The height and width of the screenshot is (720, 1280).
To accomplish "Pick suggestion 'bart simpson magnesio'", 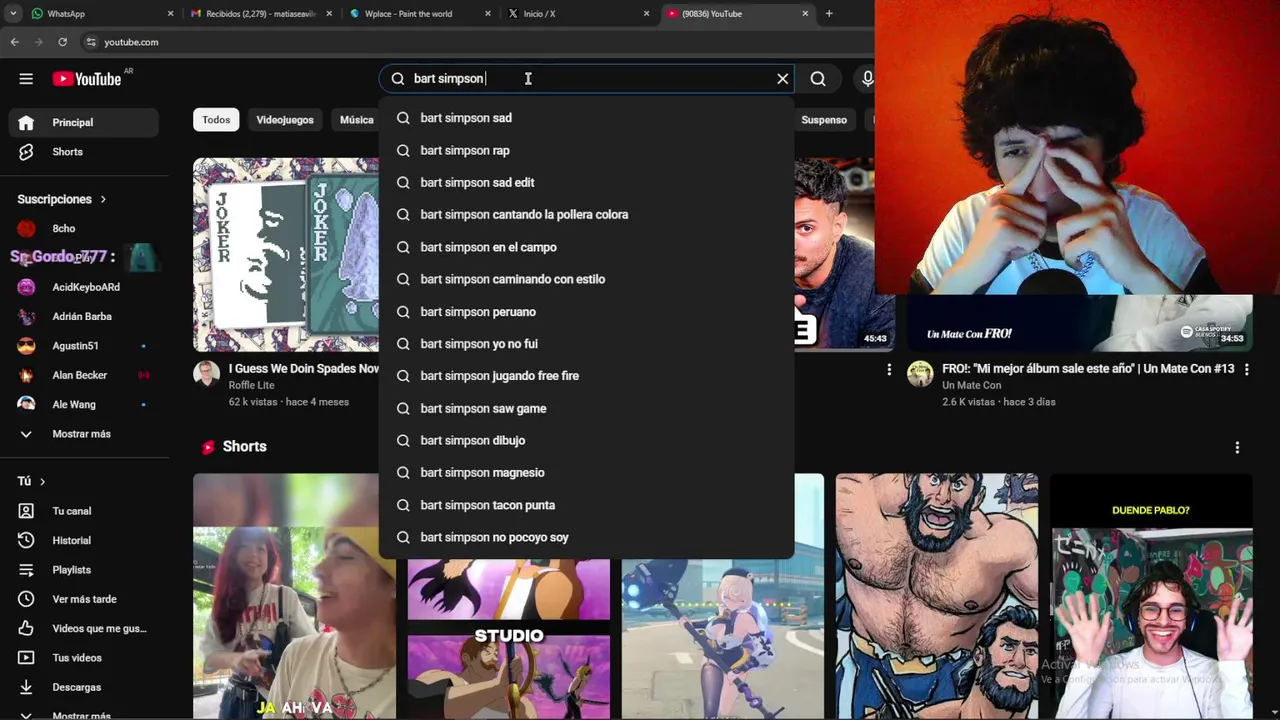I will click(586, 472).
